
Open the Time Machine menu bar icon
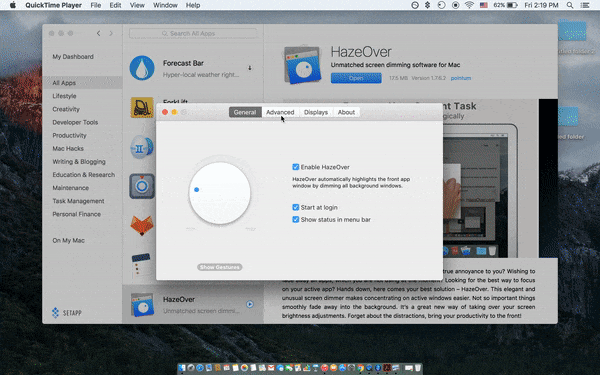click(x=441, y=5)
